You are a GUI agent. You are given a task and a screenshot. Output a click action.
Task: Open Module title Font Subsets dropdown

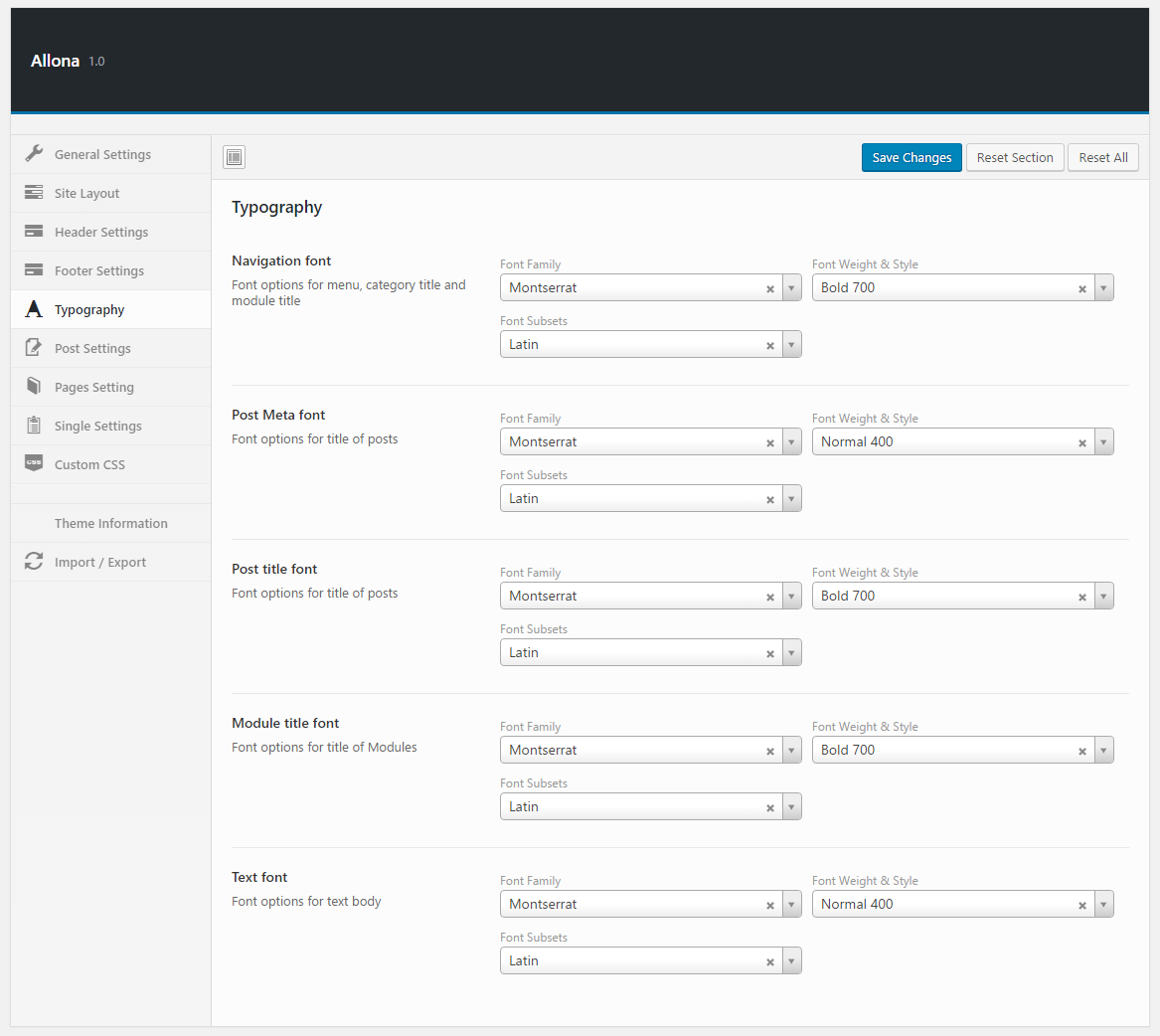(791, 807)
